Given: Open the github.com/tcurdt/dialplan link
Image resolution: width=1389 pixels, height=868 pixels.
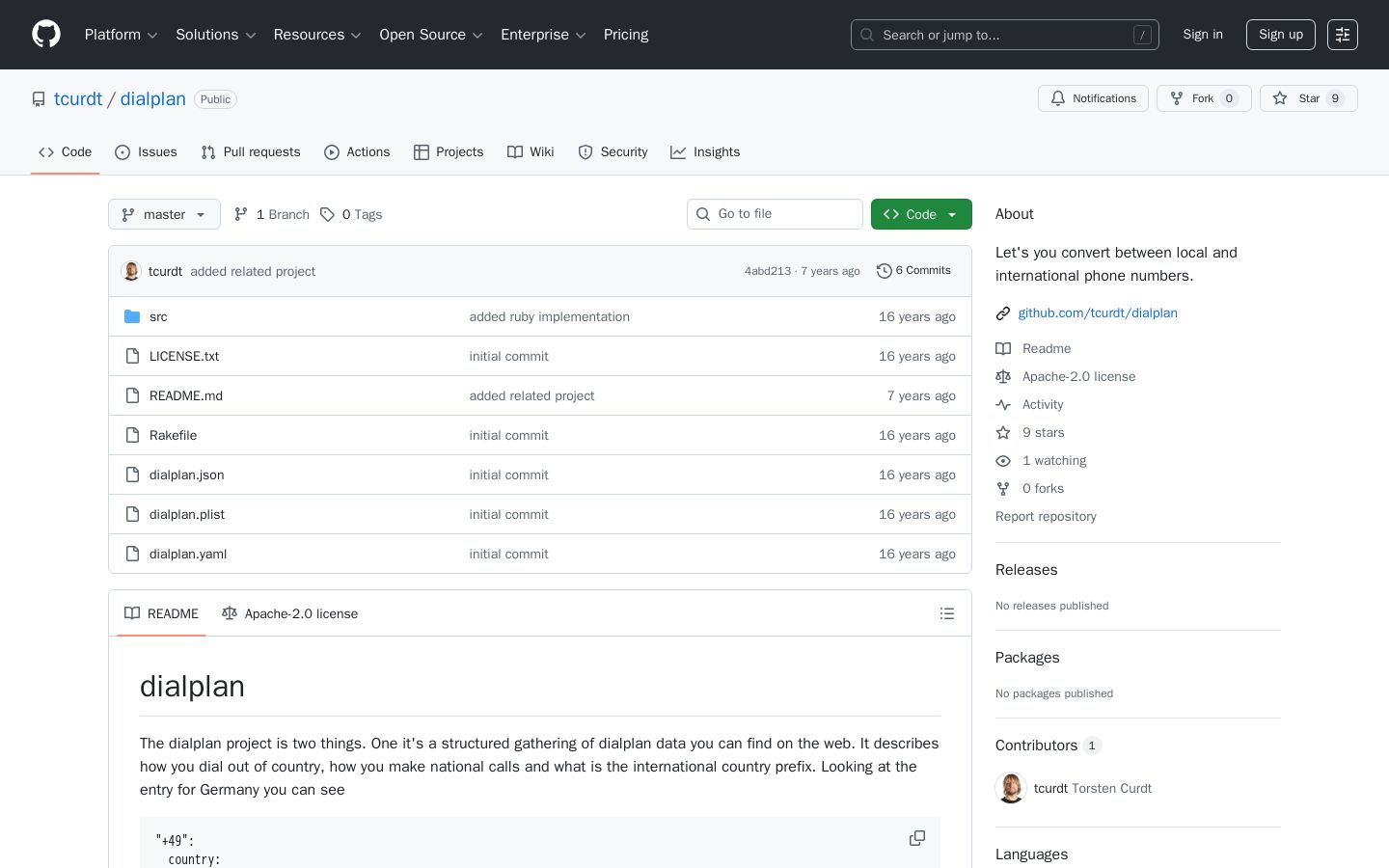Looking at the screenshot, I should point(1098,313).
